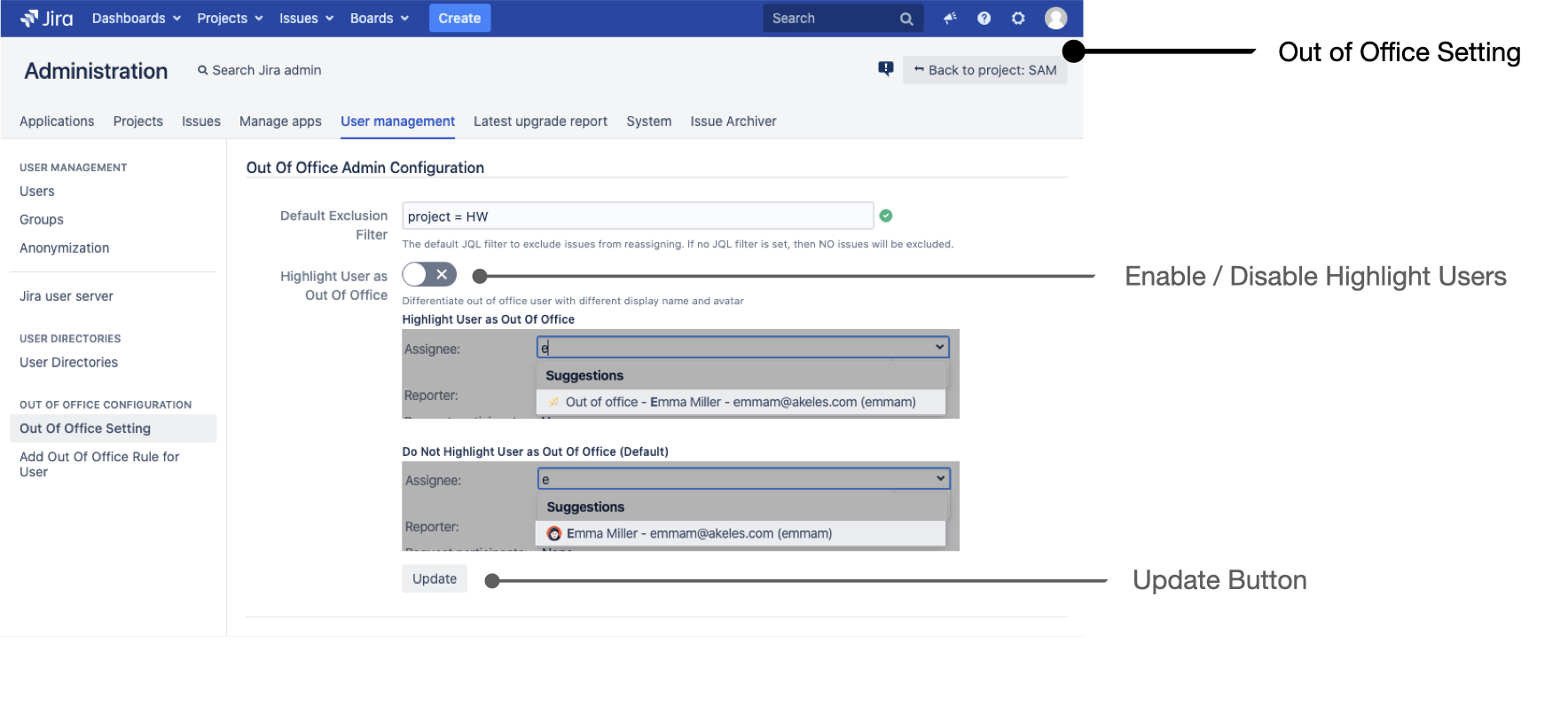Toggle Highlight User as Out Of Office

[x=429, y=275]
